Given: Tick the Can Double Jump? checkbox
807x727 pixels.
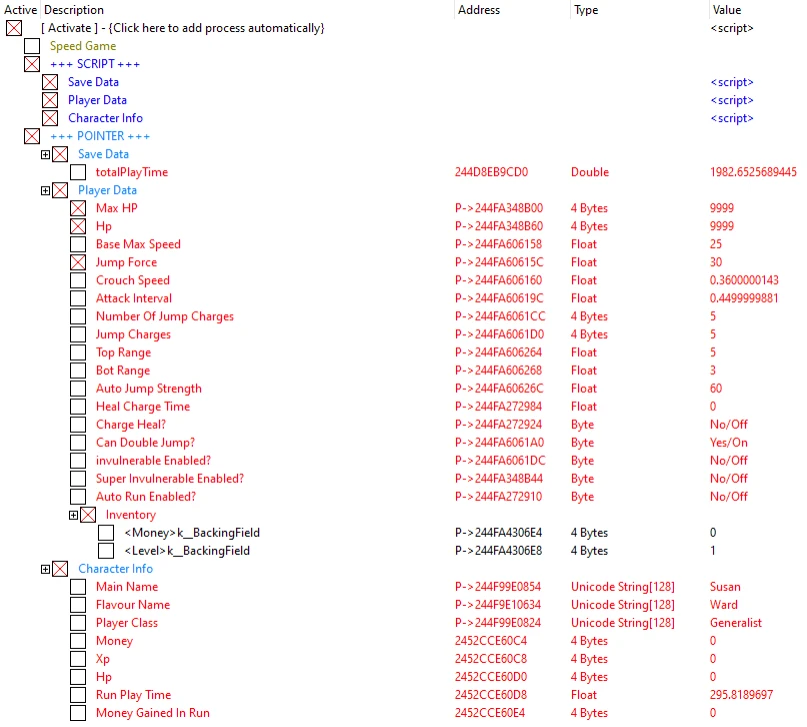Looking at the screenshot, I should pos(78,442).
